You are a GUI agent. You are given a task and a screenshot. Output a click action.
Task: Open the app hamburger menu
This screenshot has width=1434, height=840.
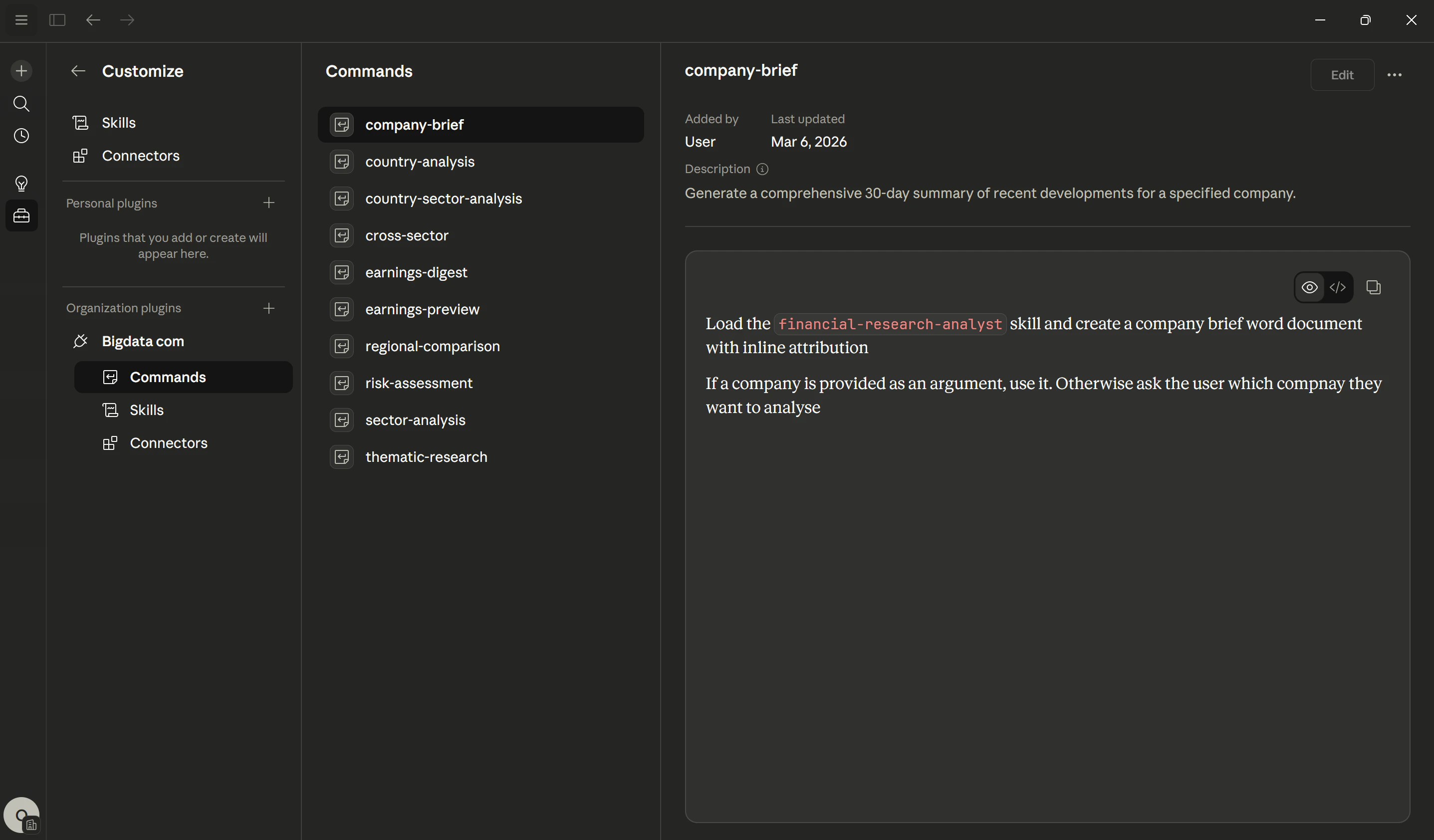point(21,20)
